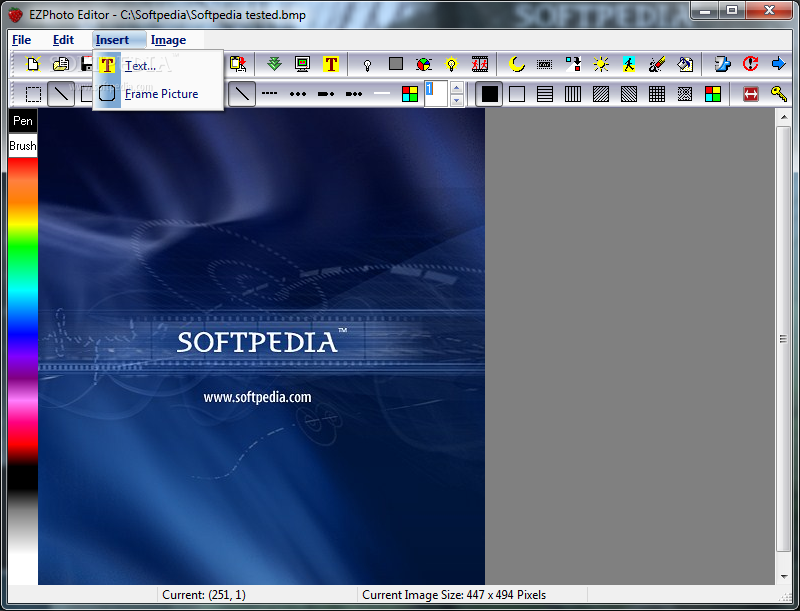The width and height of the screenshot is (800, 611).
Task: Select the dashed line style
Action: click(269, 94)
